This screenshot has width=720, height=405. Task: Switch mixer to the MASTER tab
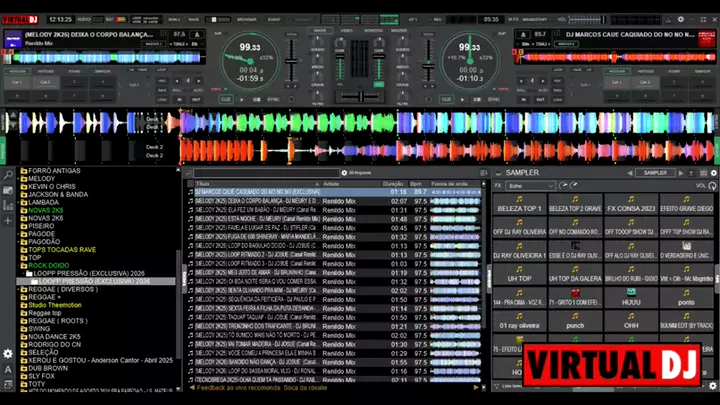click(x=399, y=31)
